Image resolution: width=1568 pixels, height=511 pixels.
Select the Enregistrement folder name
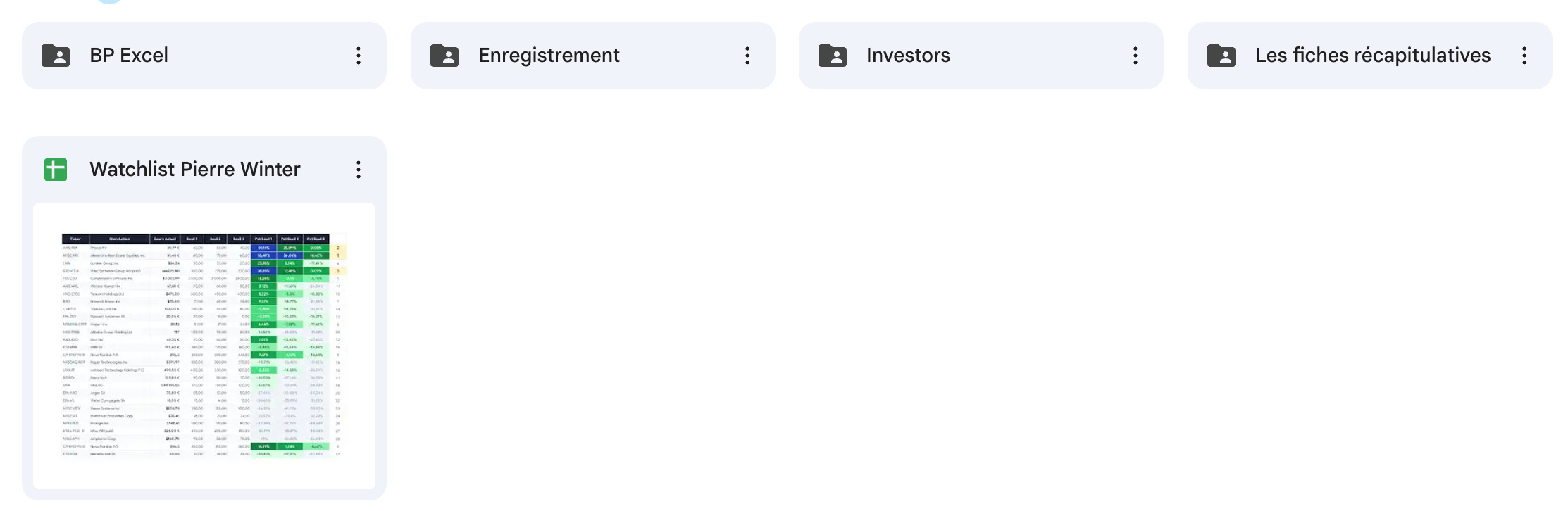[549, 56]
